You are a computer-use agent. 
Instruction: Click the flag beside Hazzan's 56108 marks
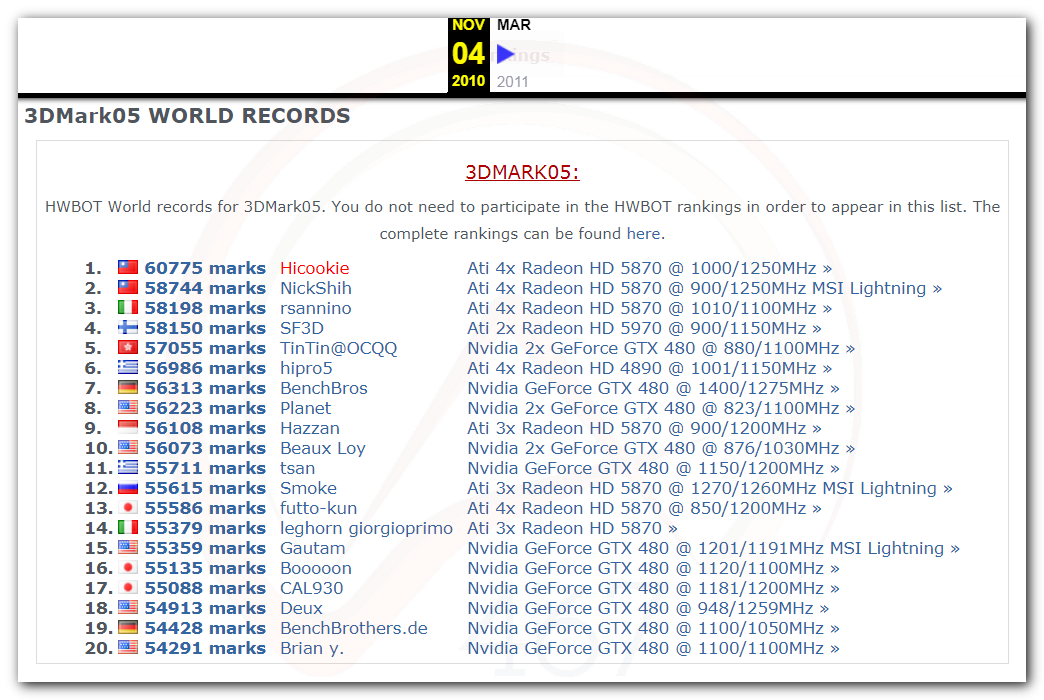tap(128, 428)
